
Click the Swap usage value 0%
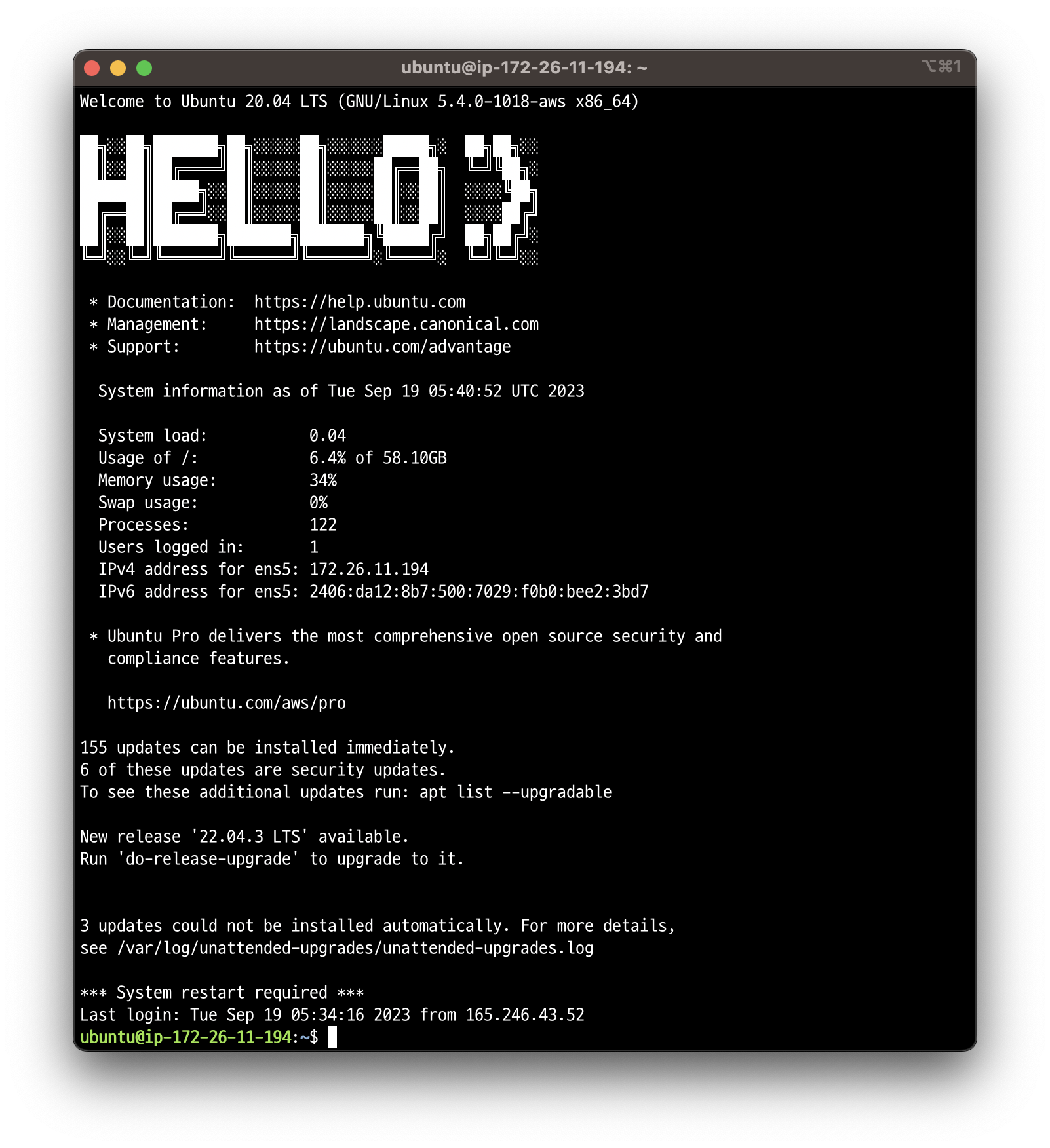319,503
